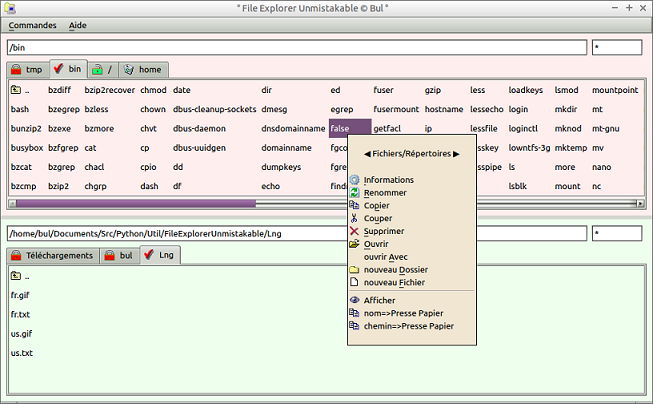Click the nouveau Dossier folder icon

point(354,269)
